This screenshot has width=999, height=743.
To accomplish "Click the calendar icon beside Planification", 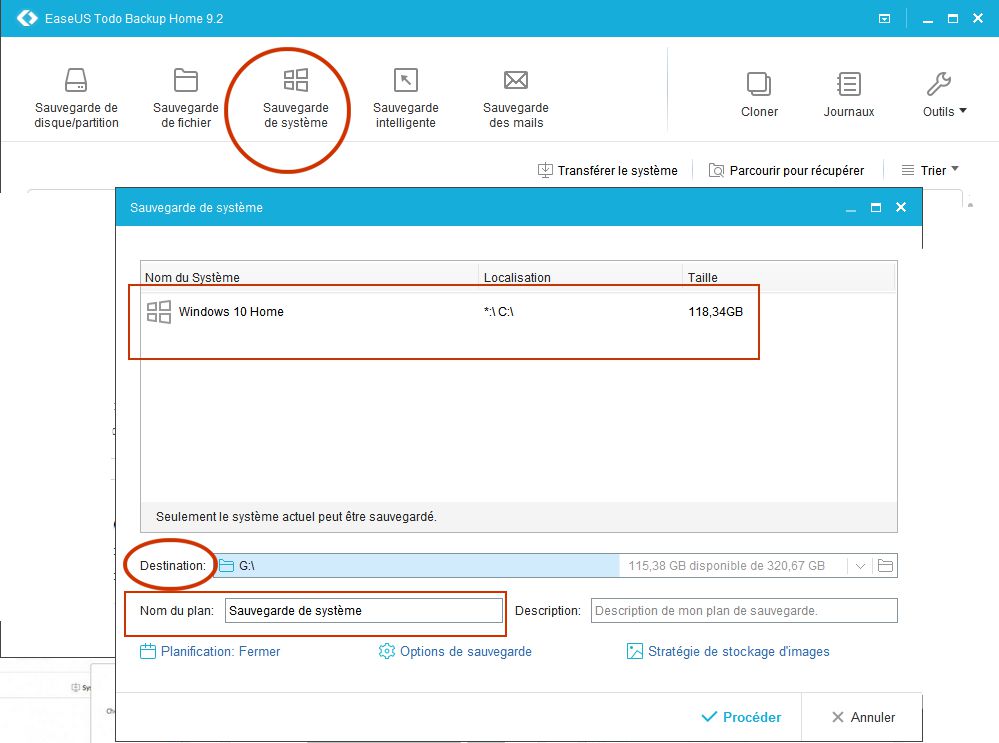I will 148,651.
